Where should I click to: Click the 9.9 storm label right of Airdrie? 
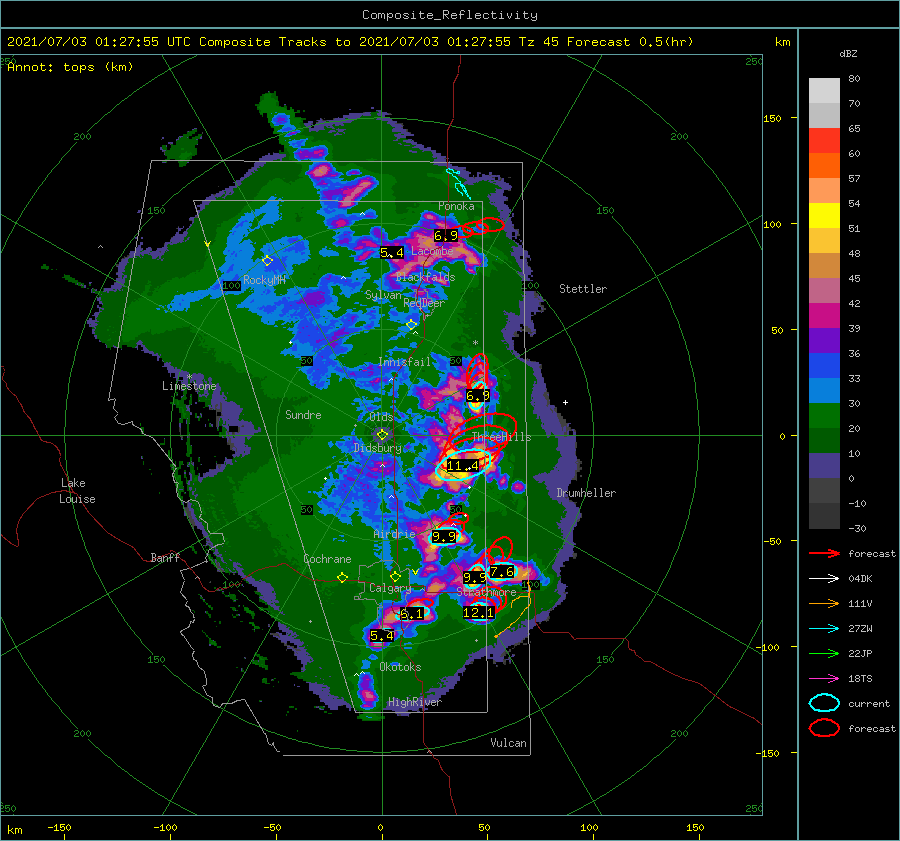[x=444, y=537]
